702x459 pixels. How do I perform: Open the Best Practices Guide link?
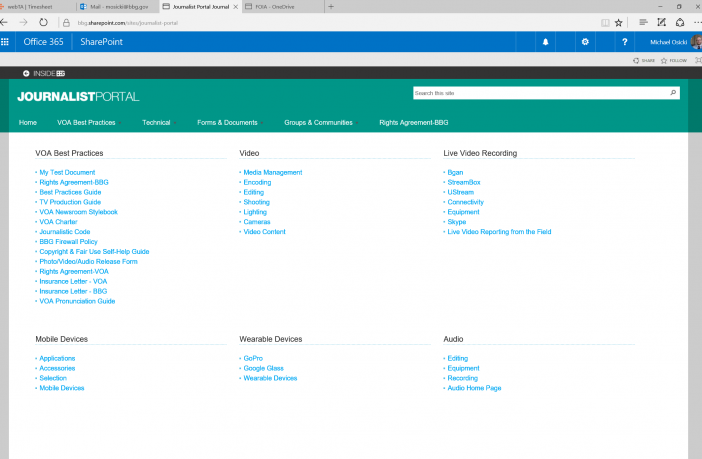point(70,192)
